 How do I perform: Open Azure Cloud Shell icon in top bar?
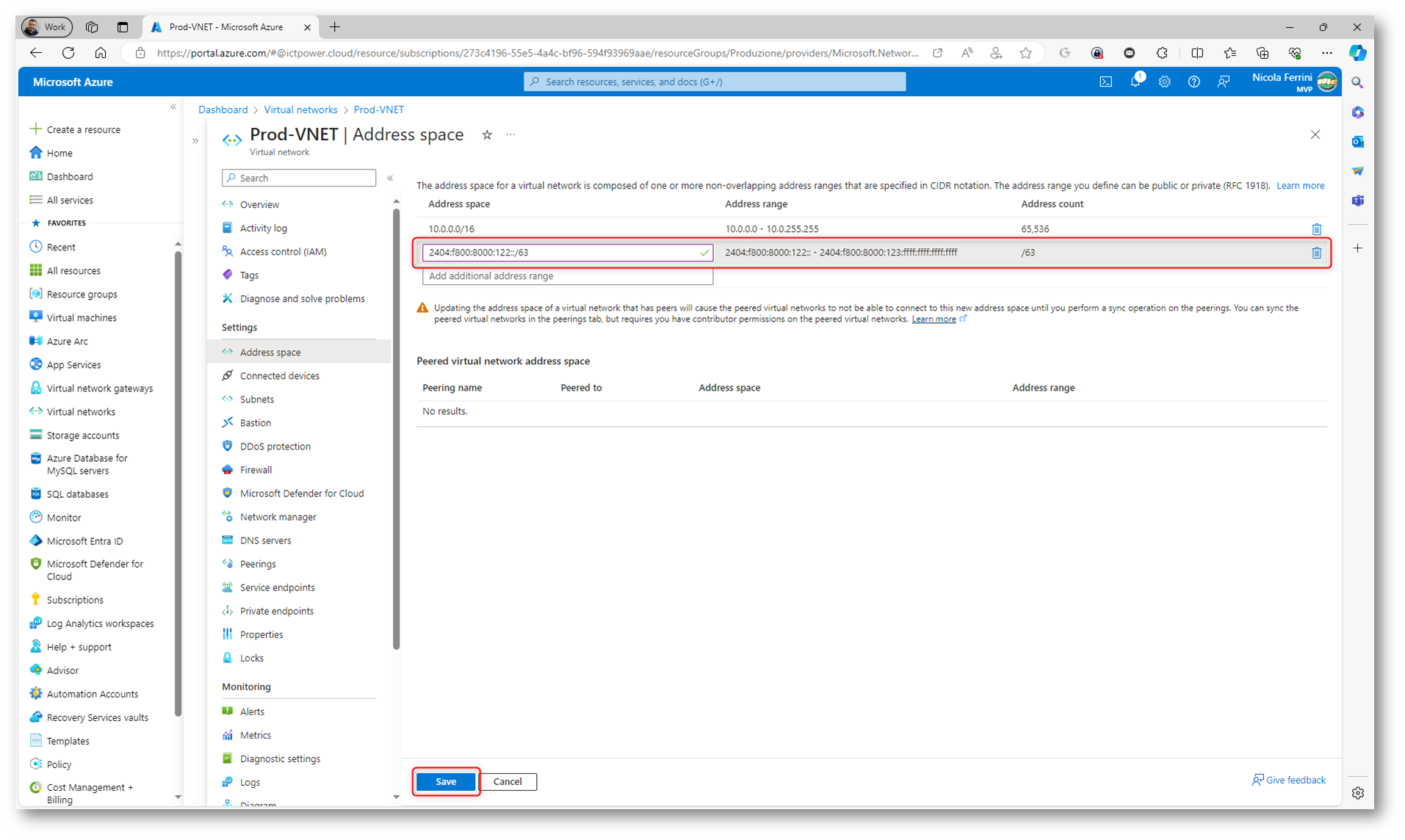1105,82
